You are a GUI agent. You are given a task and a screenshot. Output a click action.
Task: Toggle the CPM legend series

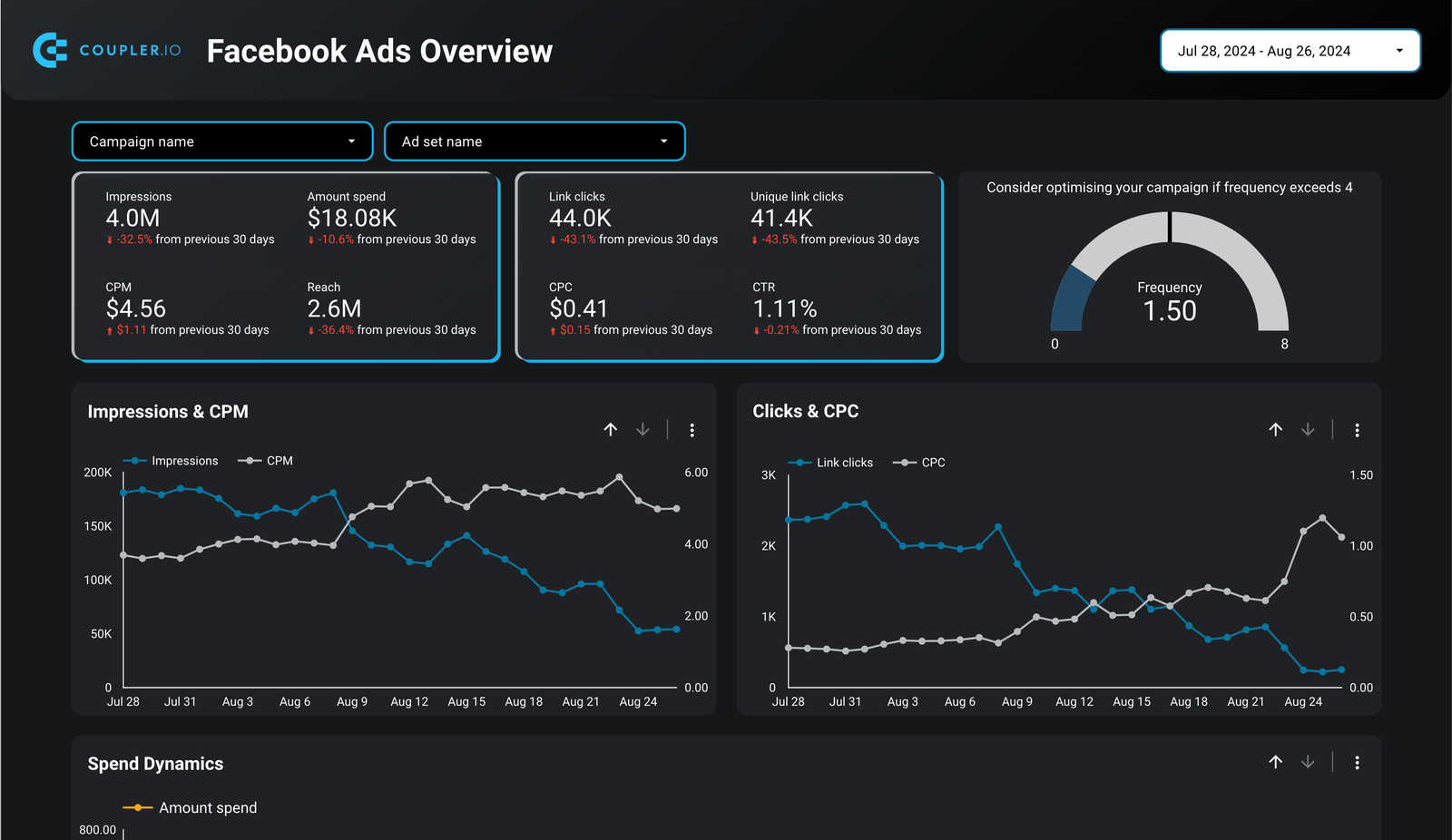point(265,461)
